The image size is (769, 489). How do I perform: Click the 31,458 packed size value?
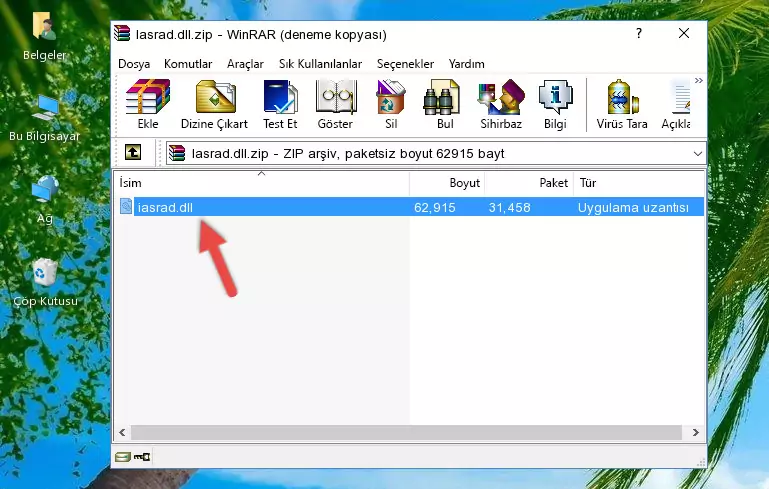[x=509, y=207]
